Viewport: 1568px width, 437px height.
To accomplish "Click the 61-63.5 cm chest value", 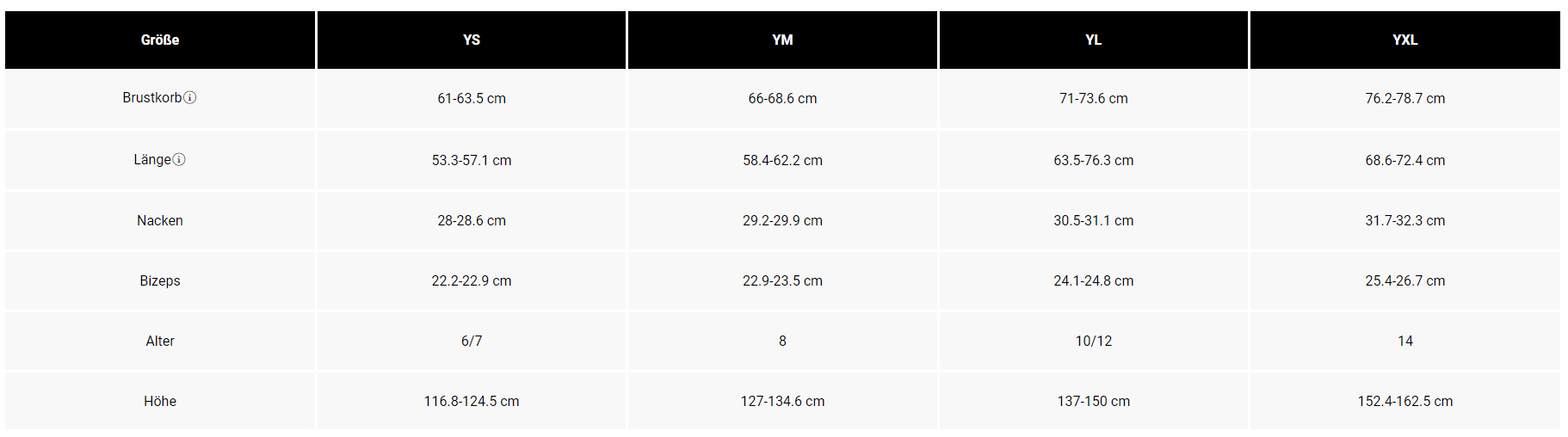I will pos(472,99).
